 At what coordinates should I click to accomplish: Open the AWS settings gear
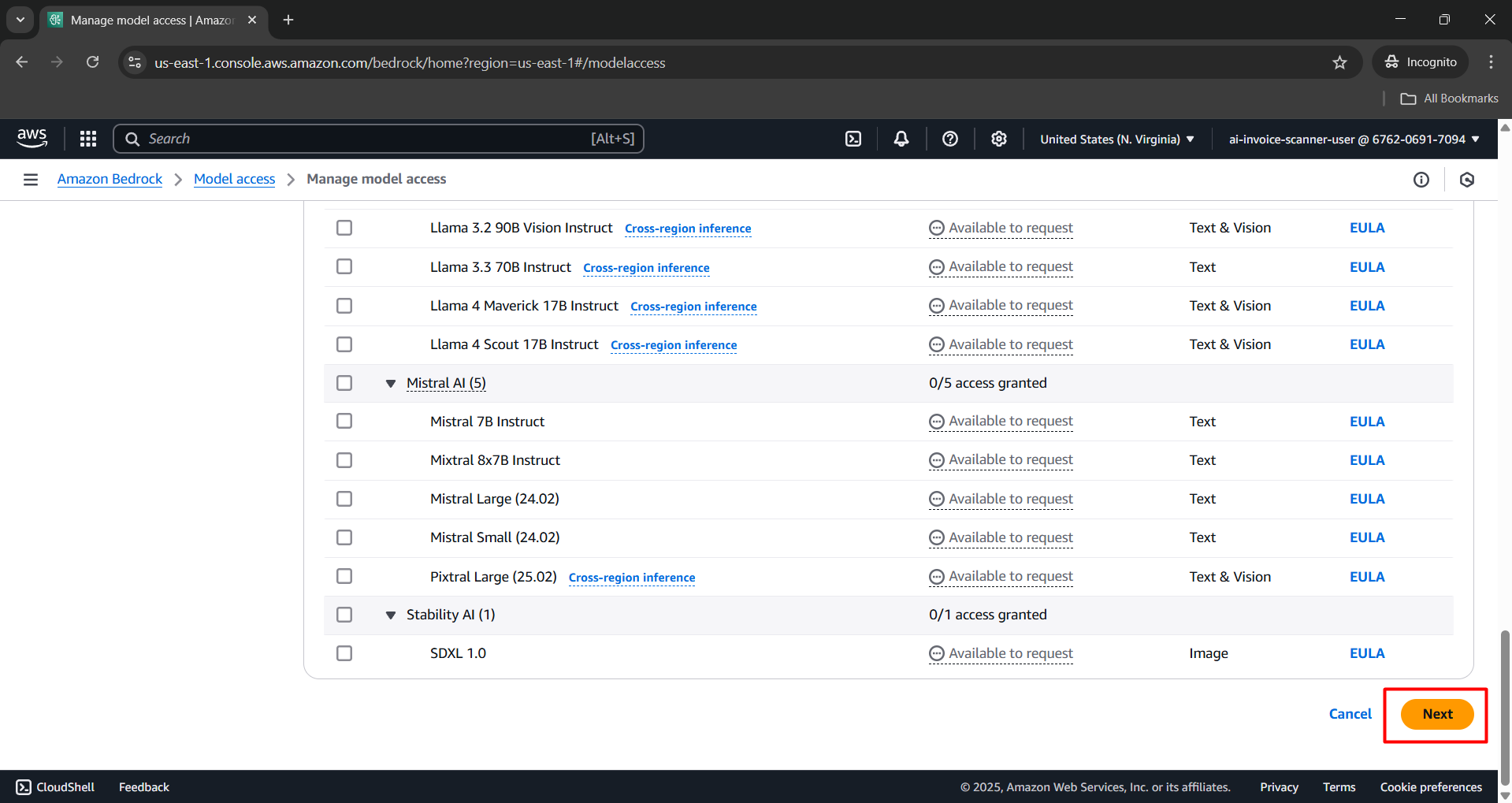(999, 139)
